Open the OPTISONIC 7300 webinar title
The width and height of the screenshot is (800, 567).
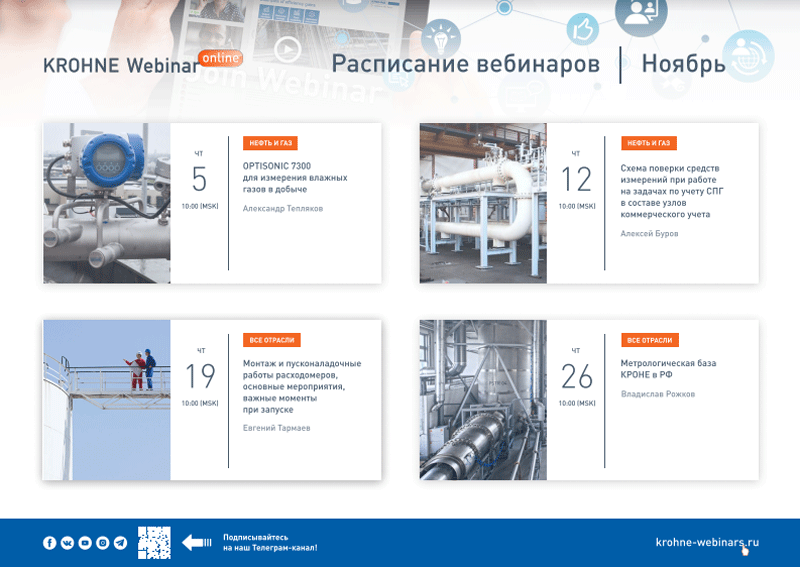(x=295, y=178)
